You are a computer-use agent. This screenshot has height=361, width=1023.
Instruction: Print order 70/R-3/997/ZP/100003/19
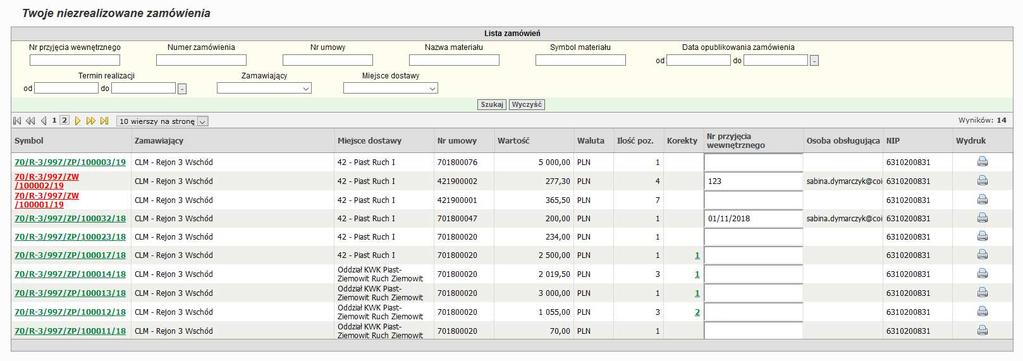[x=983, y=162]
